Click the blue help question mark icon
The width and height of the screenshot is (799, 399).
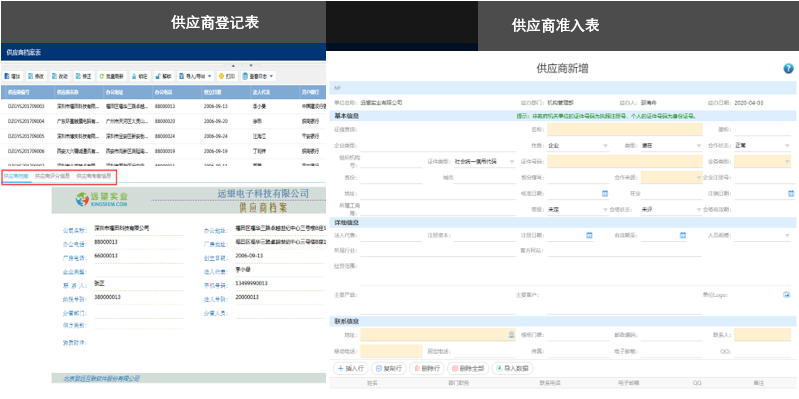(788, 69)
